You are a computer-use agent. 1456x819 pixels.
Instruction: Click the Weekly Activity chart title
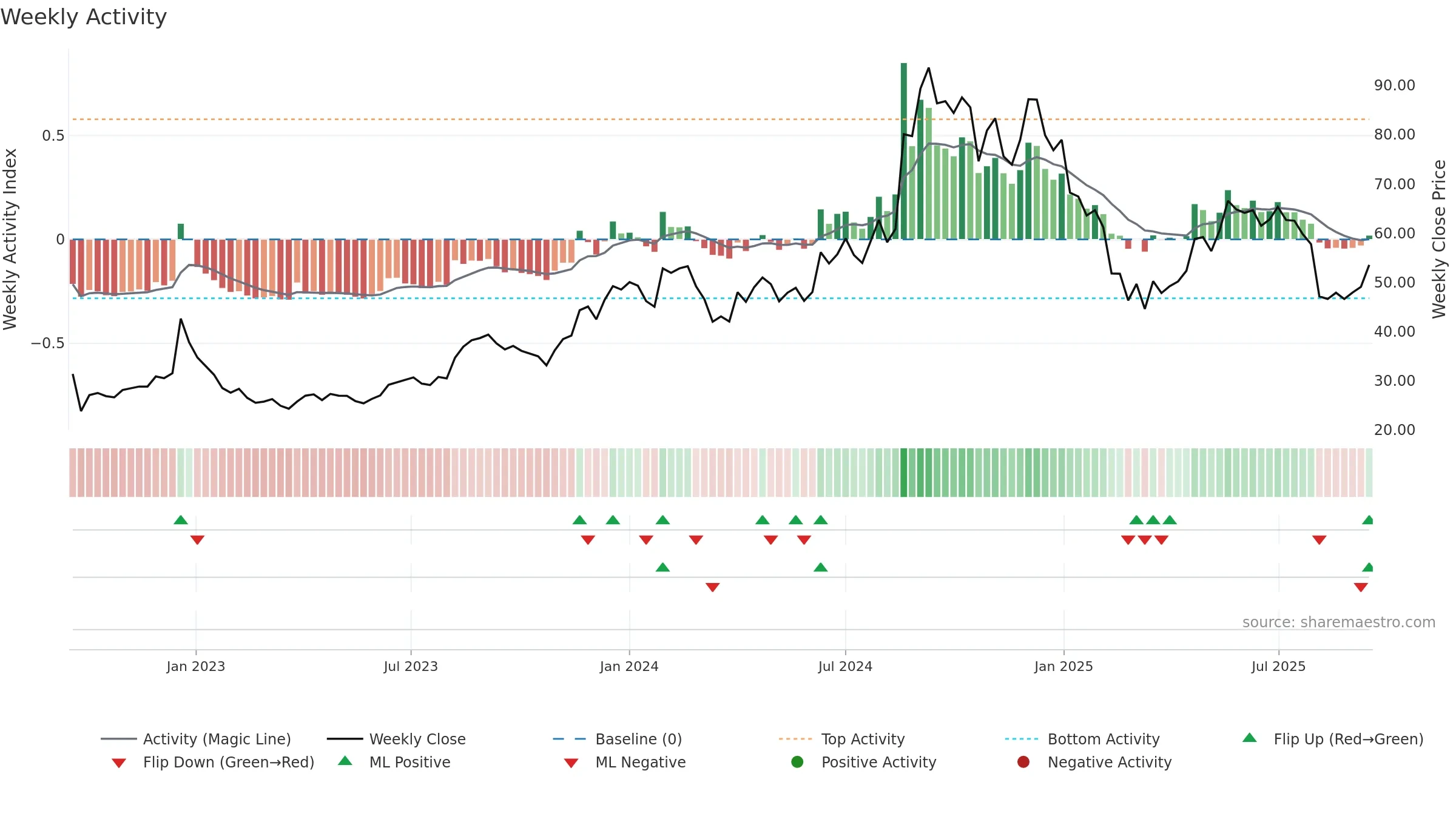[x=84, y=17]
